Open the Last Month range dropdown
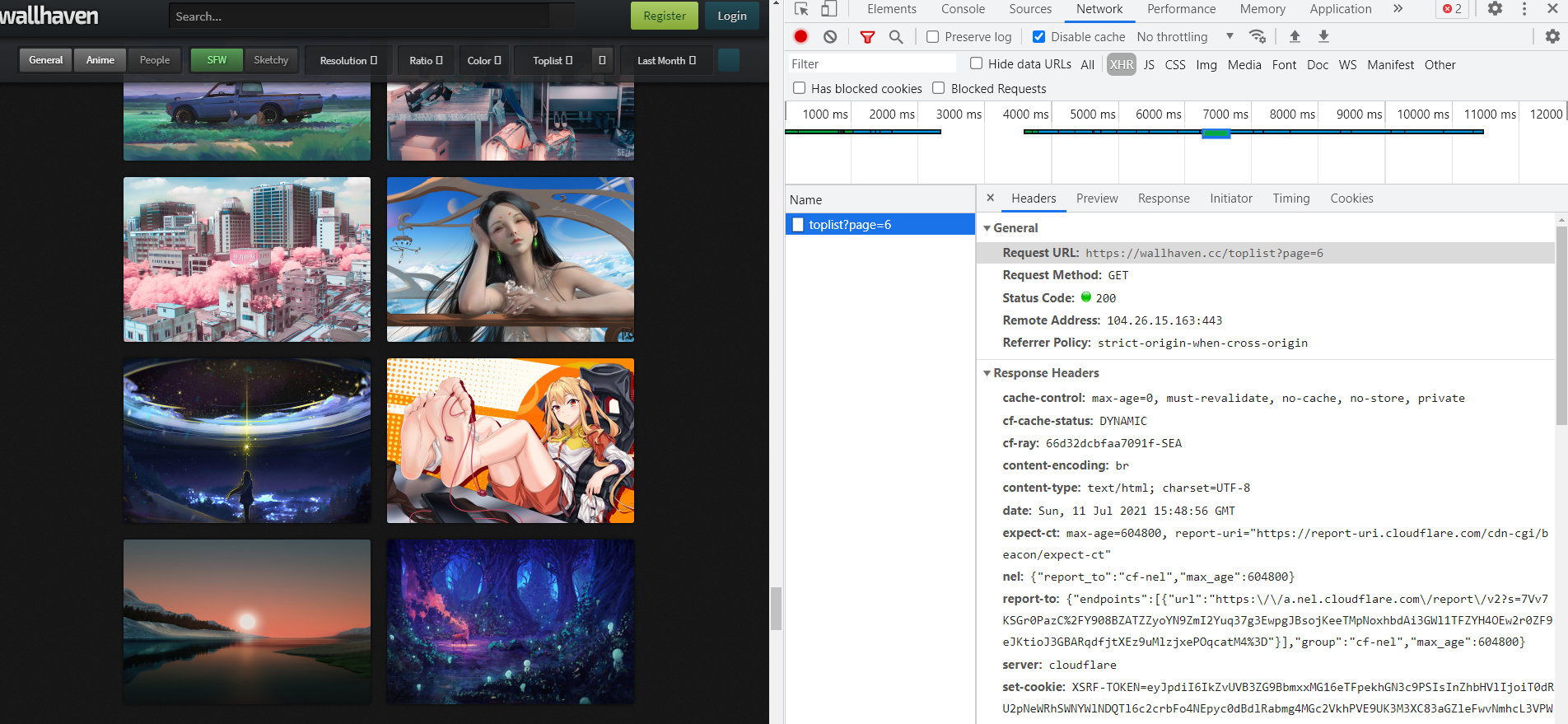The width and height of the screenshot is (1568, 724). (x=666, y=60)
